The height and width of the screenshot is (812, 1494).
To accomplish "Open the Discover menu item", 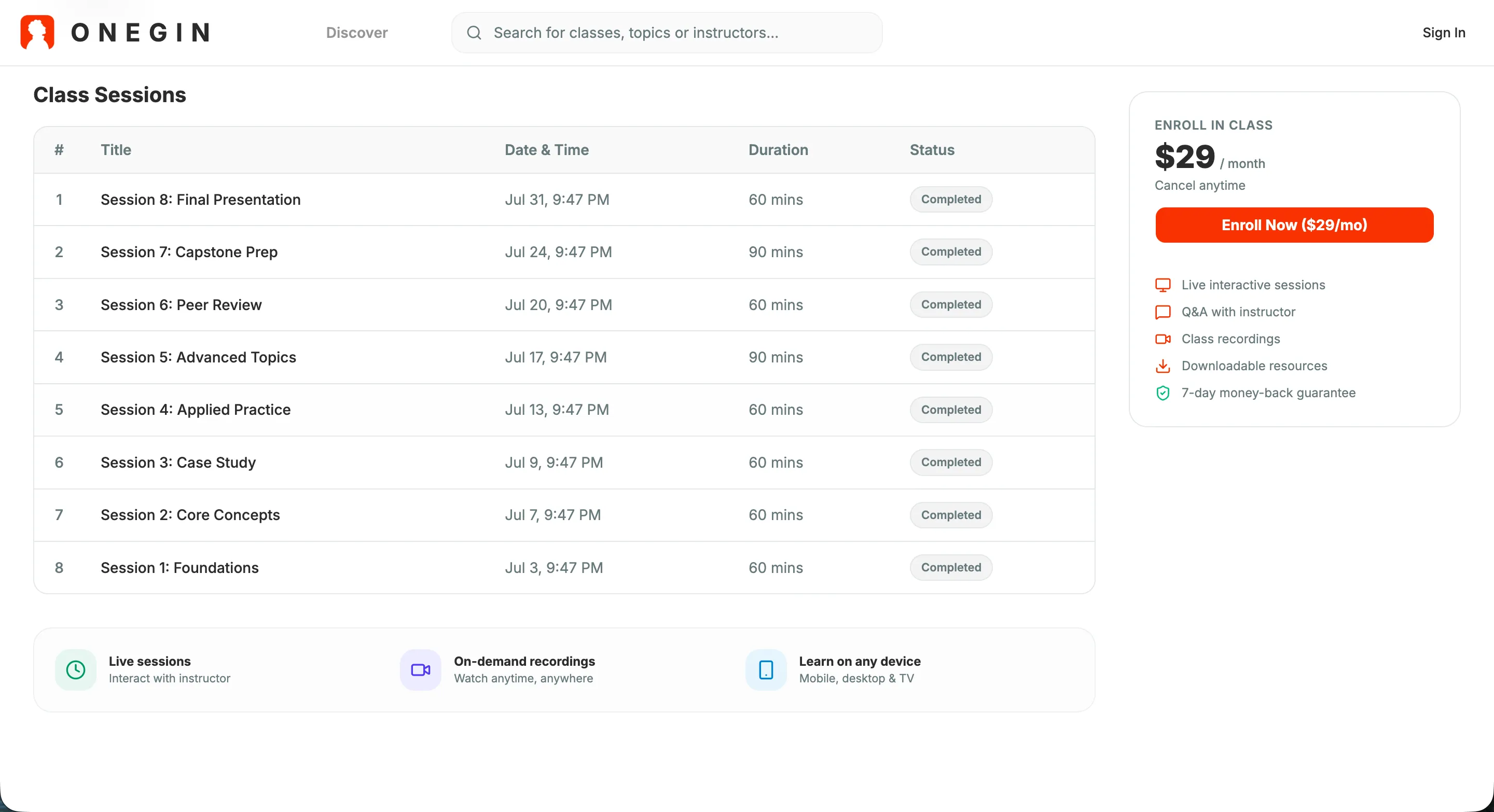I will coord(357,33).
